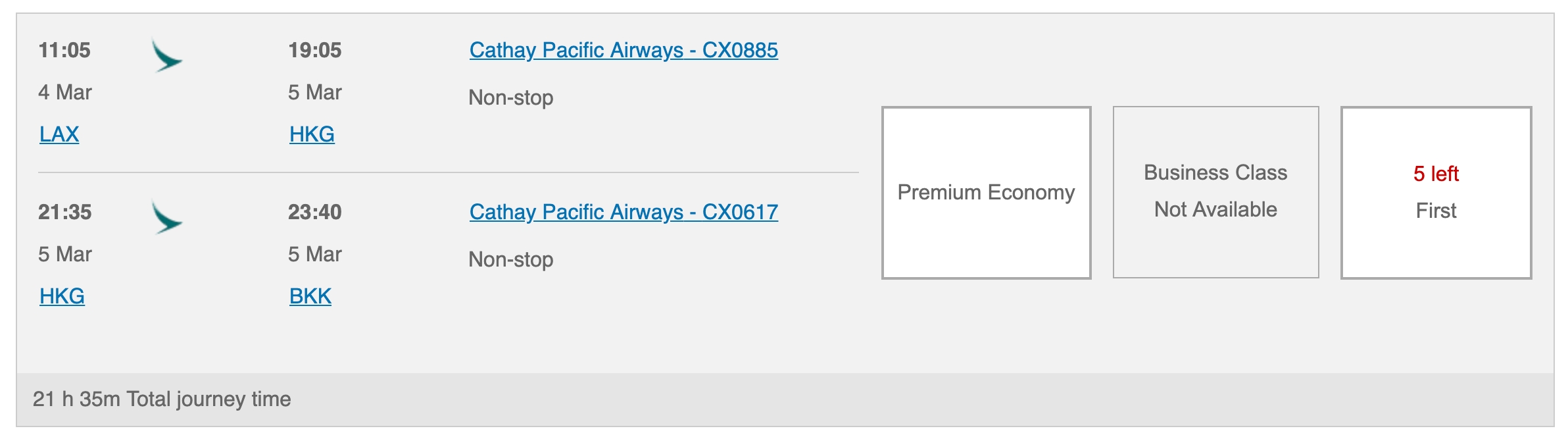Click the Non-stop label for CX0617

510,259
